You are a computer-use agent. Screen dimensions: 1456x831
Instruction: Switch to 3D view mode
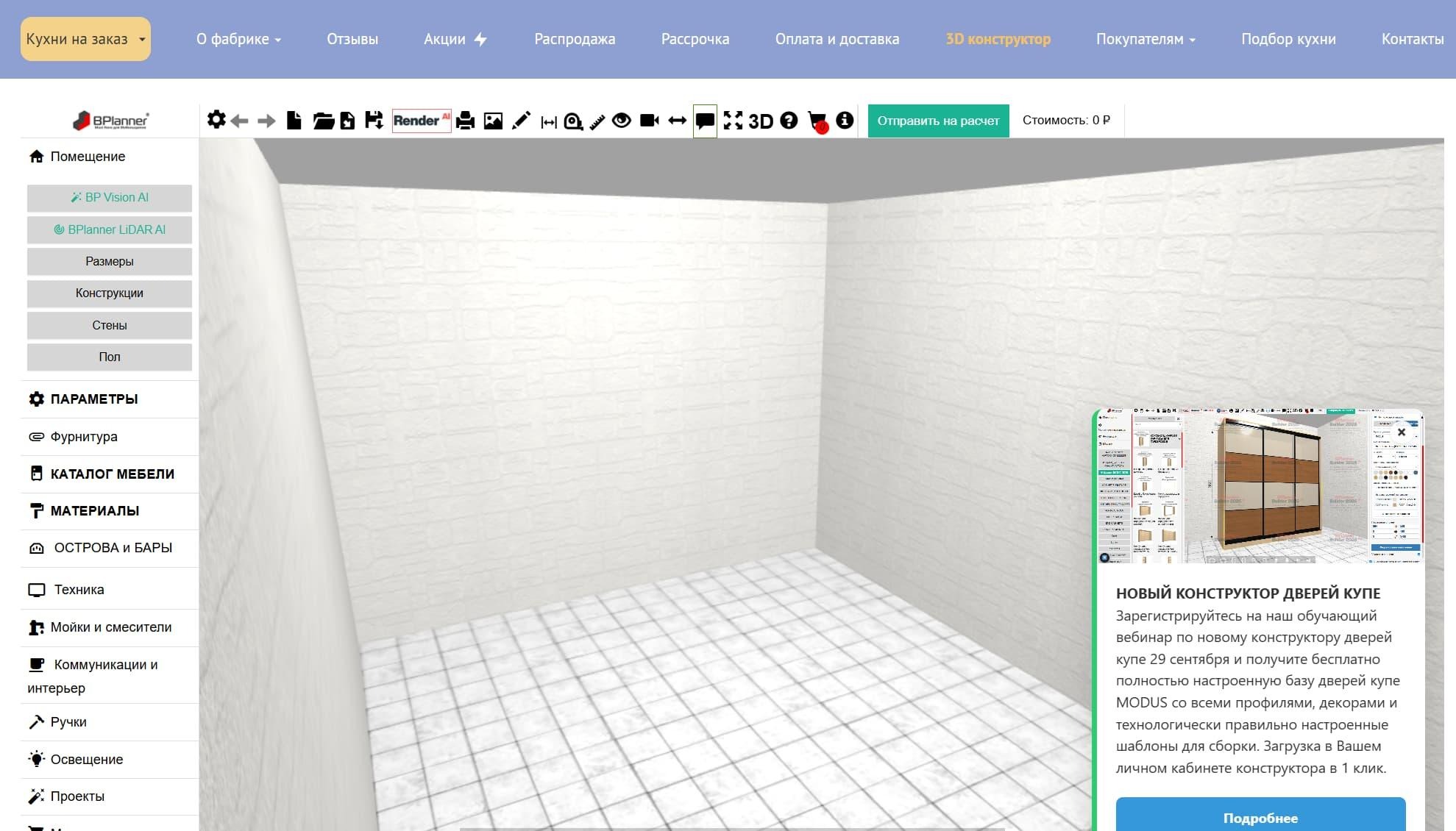761,121
